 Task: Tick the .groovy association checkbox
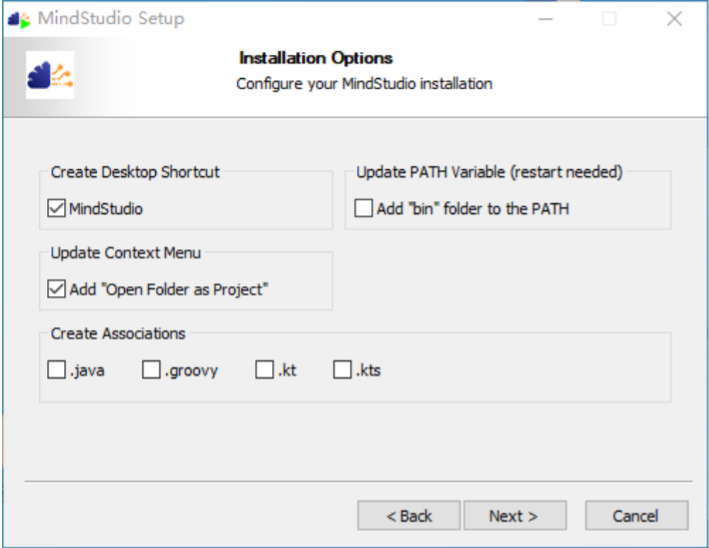tap(151, 370)
